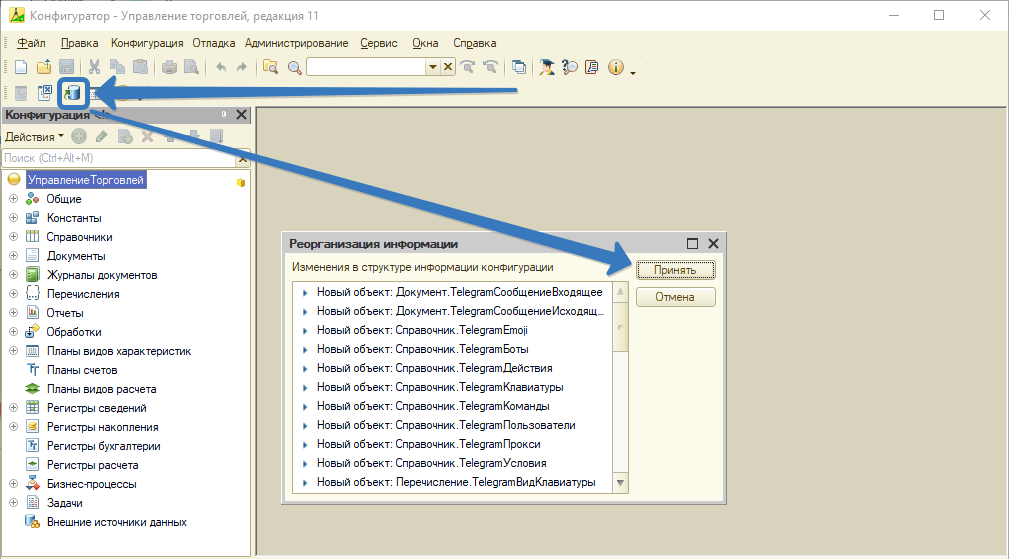Click the Open file folder icon
This screenshot has width=1009, height=559.
pos(44,67)
